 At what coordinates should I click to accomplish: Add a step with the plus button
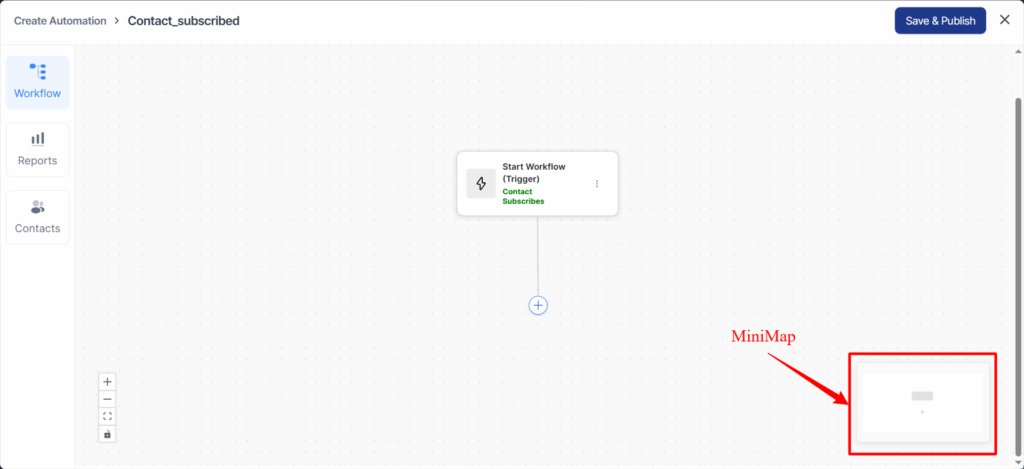point(538,305)
